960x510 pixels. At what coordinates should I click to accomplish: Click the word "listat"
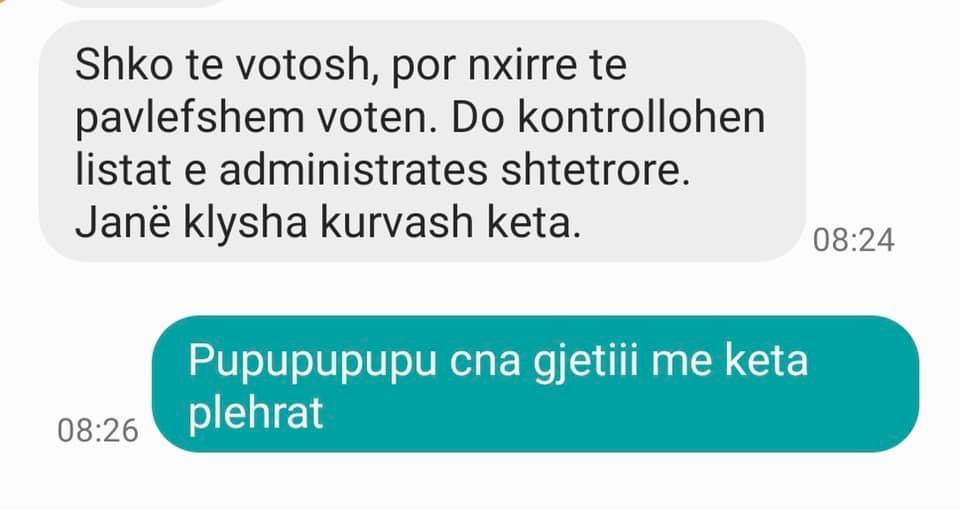tap(122, 170)
